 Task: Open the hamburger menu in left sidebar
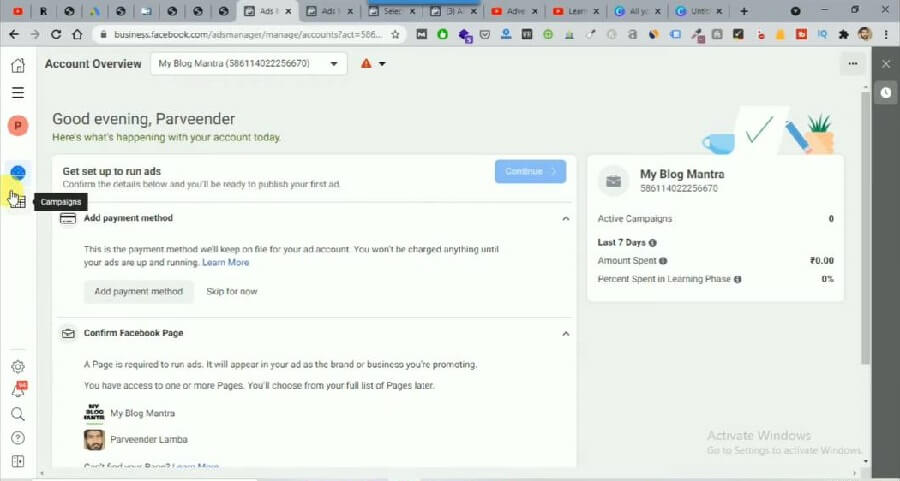[x=17, y=93]
